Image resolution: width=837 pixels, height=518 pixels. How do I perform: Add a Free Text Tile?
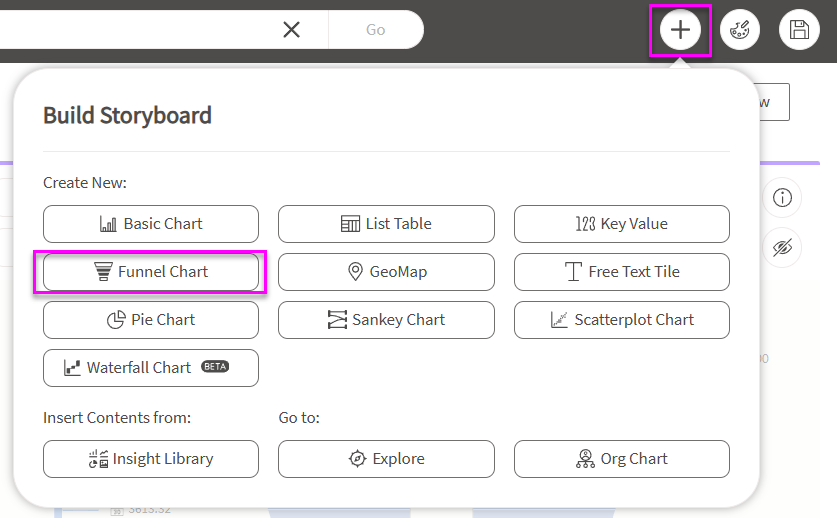pyautogui.click(x=621, y=272)
